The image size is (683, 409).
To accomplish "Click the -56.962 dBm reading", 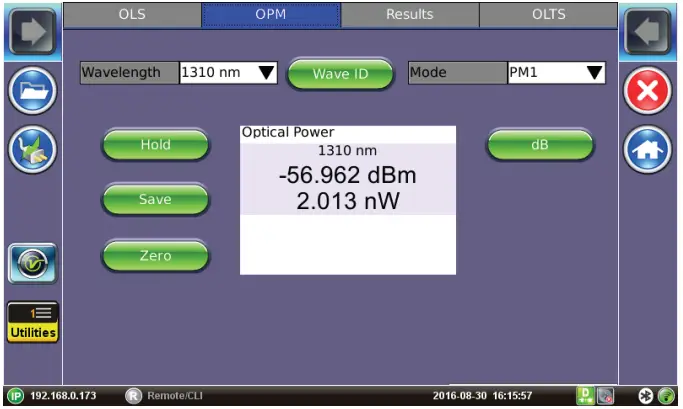I will (x=348, y=175).
